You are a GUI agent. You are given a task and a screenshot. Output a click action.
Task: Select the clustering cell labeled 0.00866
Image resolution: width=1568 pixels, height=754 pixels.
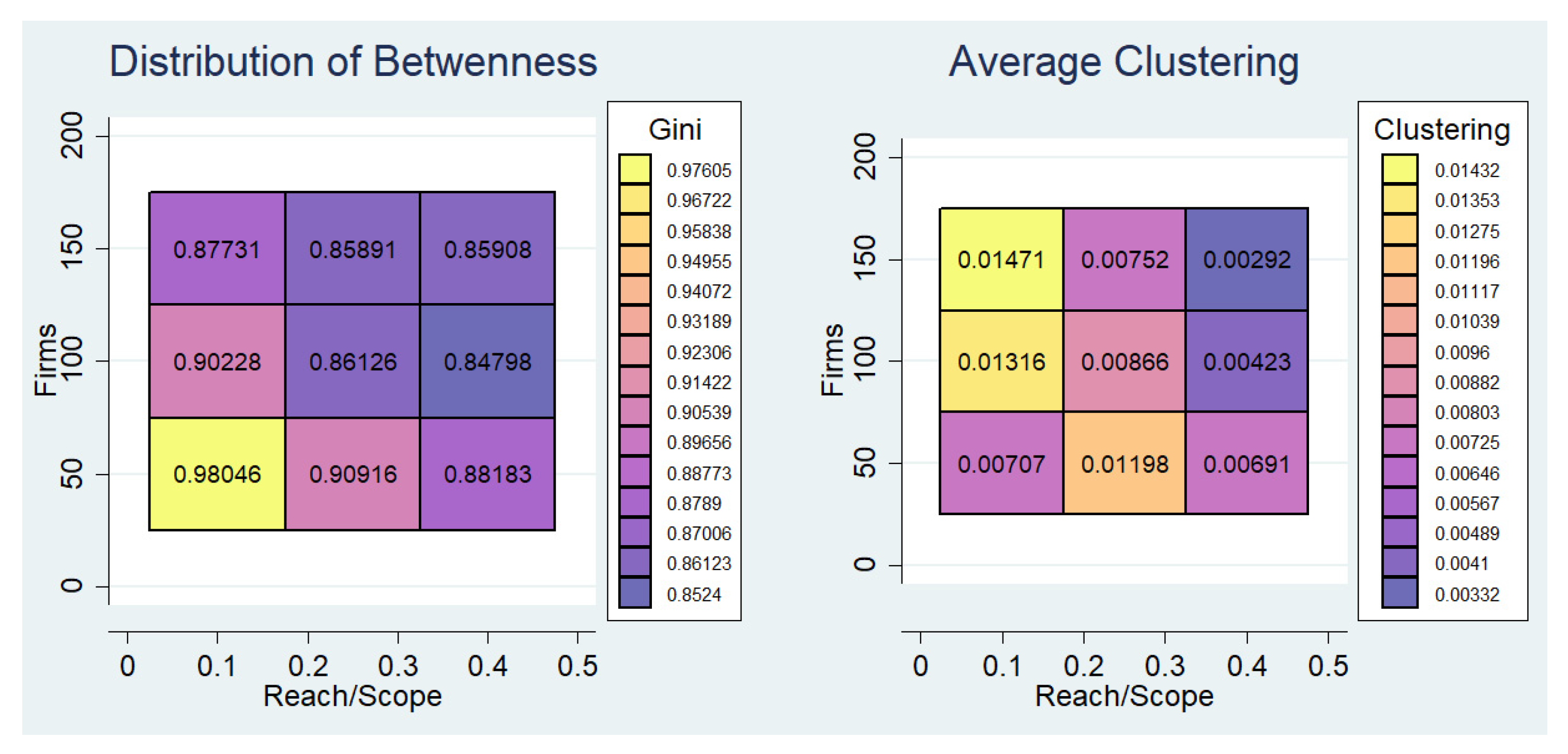click(1124, 361)
